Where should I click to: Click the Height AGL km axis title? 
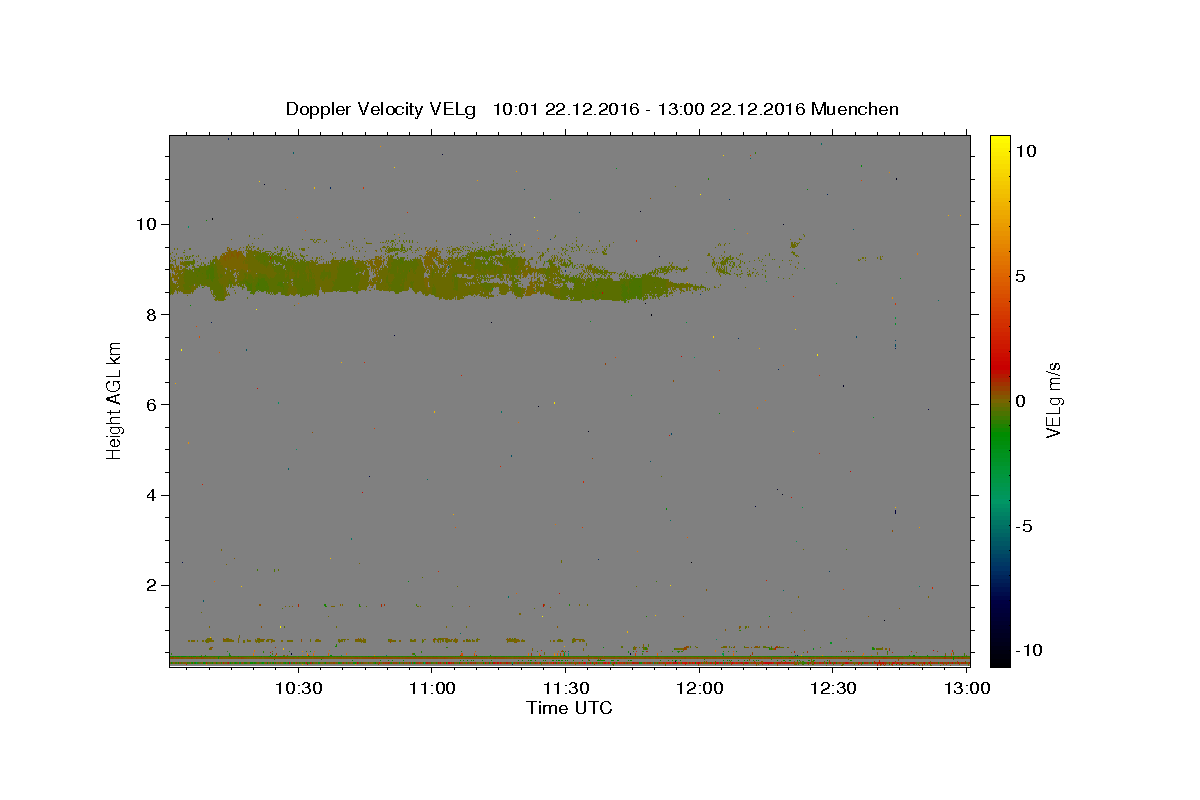tap(115, 401)
